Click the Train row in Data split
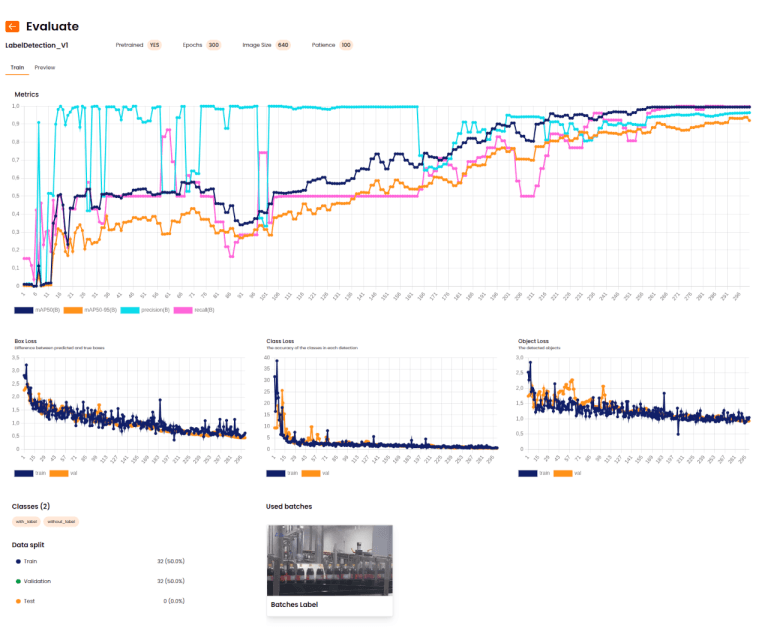 click(x=100, y=561)
